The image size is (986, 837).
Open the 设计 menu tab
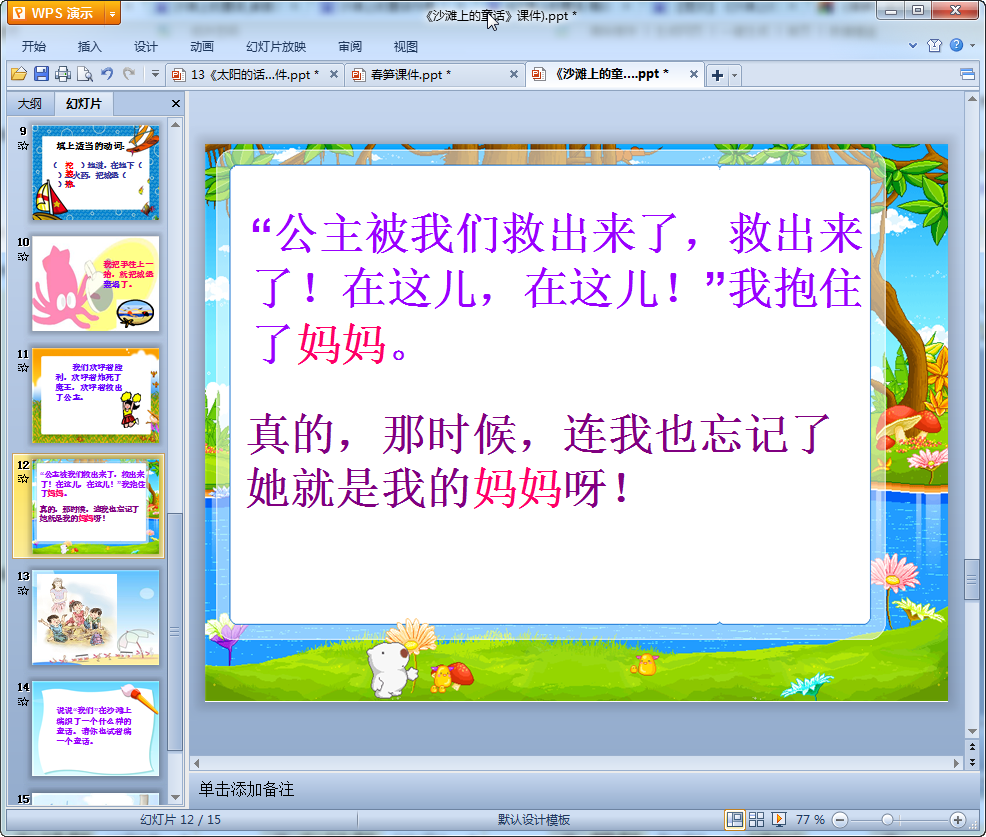(x=145, y=47)
